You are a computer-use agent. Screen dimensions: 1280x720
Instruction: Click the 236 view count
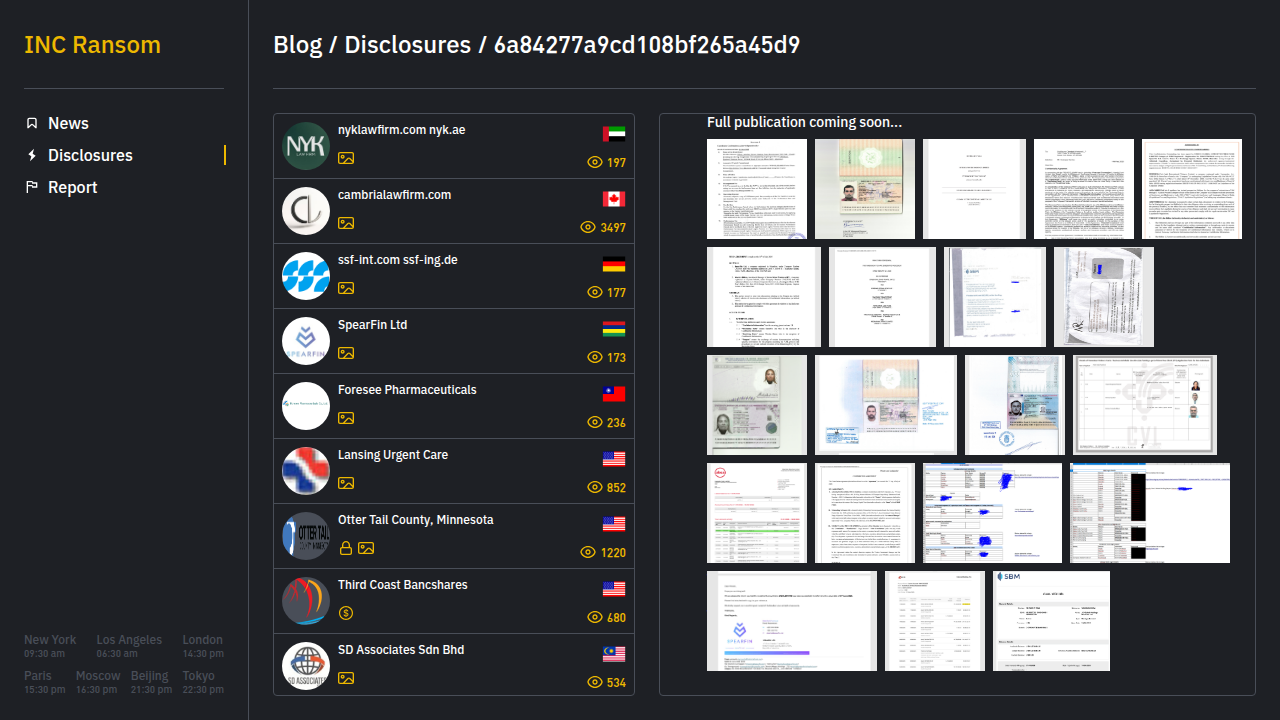(616, 422)
